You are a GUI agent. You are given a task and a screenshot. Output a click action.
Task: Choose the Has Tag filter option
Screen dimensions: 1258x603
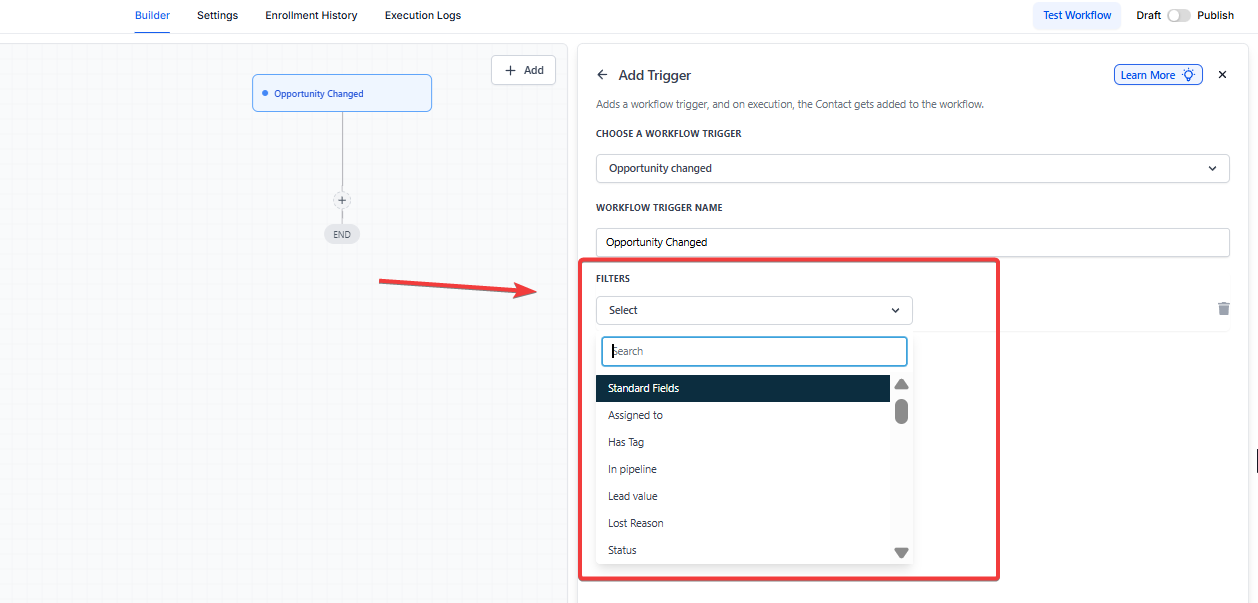[626, 442]
